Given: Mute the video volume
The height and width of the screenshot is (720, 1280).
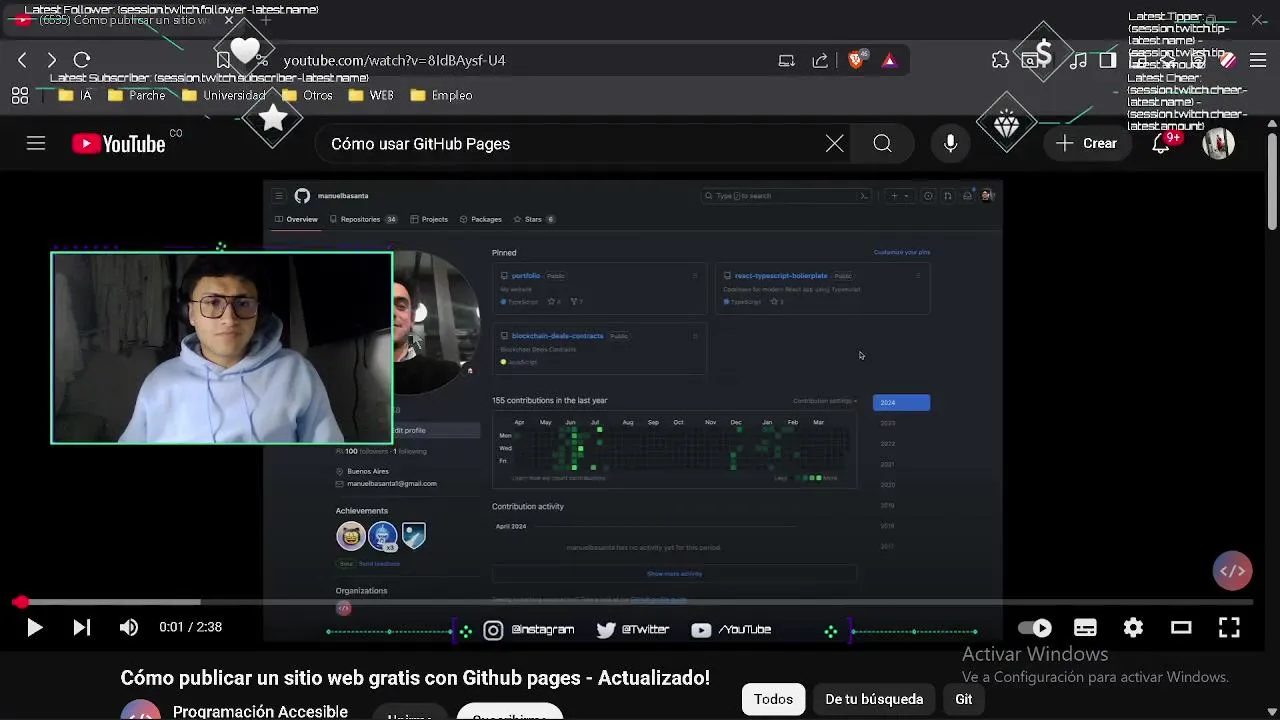Looking at the screenshot, I should (x=129, y=628).
